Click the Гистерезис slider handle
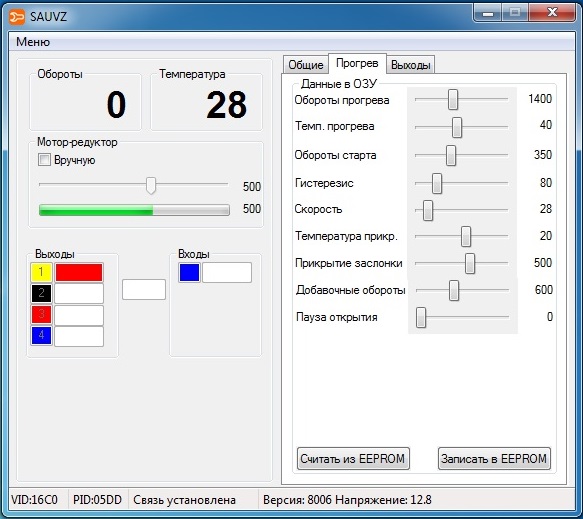The width and height of the screenshot is (583, 519). (437, 183)
